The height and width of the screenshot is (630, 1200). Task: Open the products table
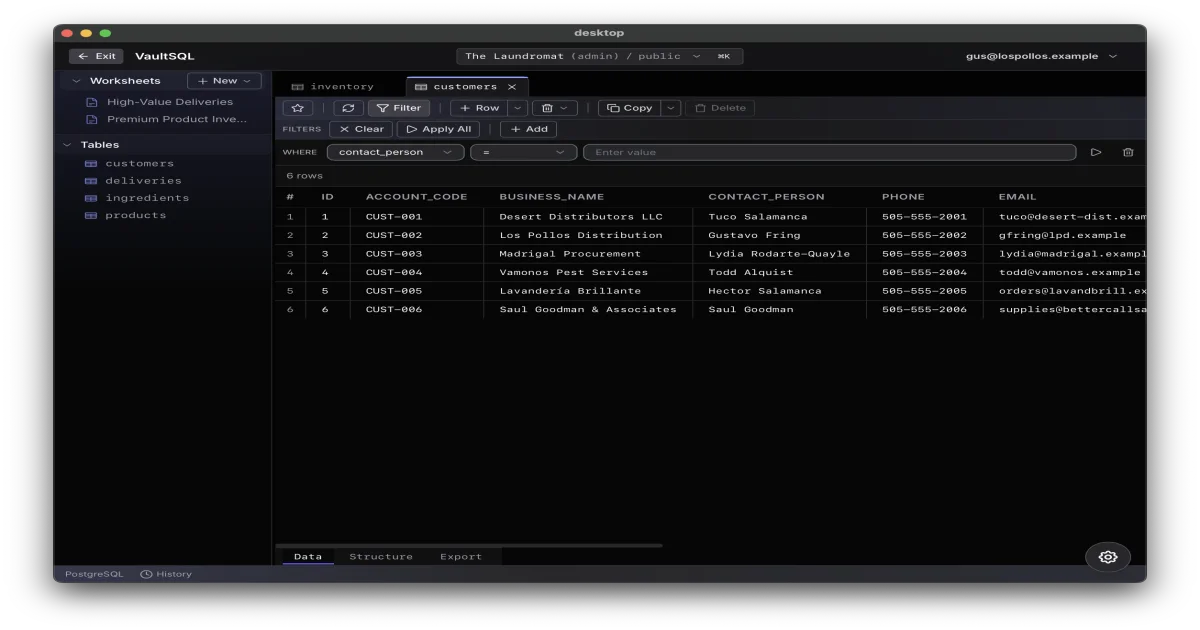click(x=136, y=215)
